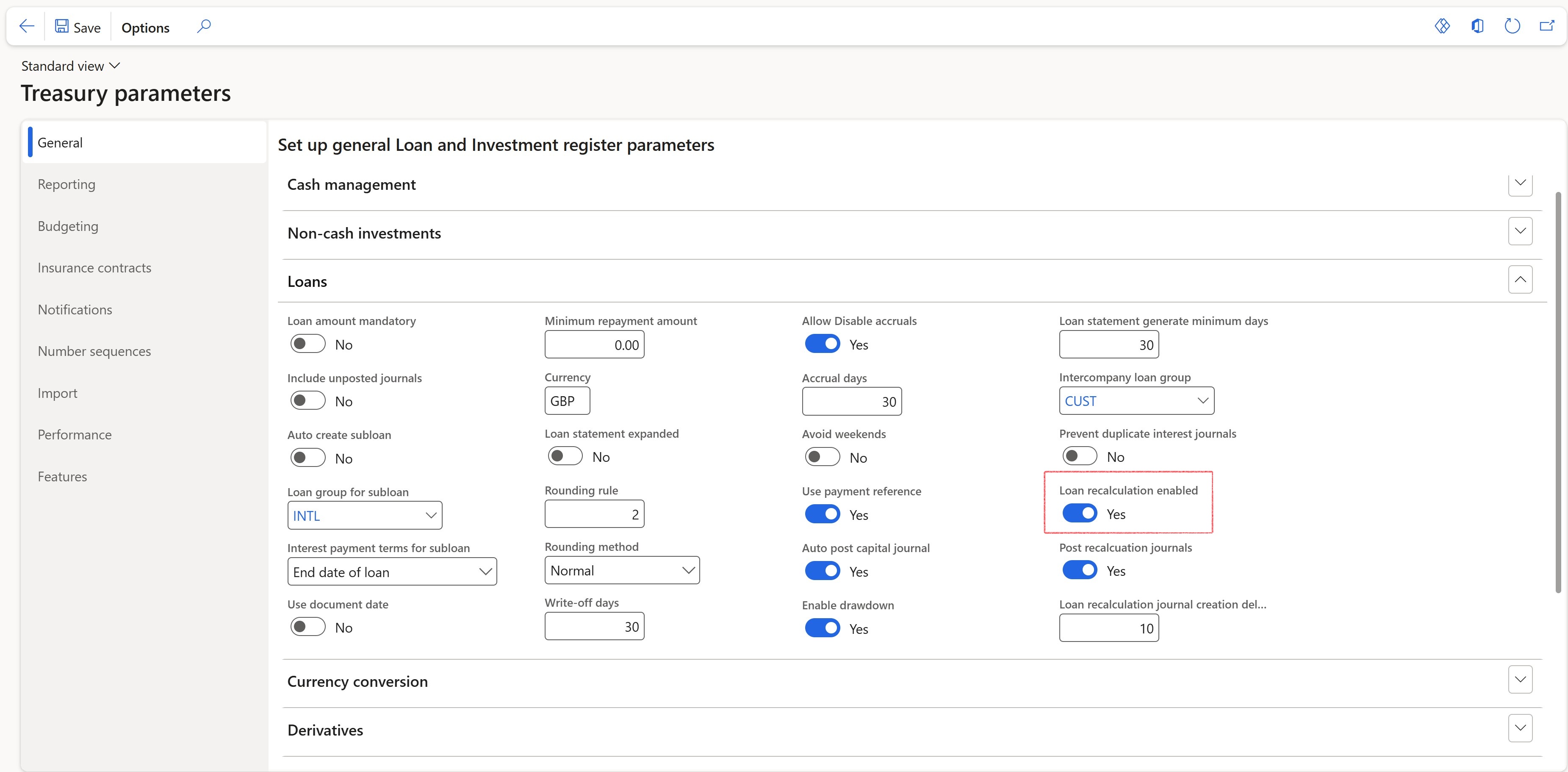The width and height of the screenshot is (1568, 772).
Task: Toggle Use document date switch
Action: pyautogui.click(x=308, y=627)
